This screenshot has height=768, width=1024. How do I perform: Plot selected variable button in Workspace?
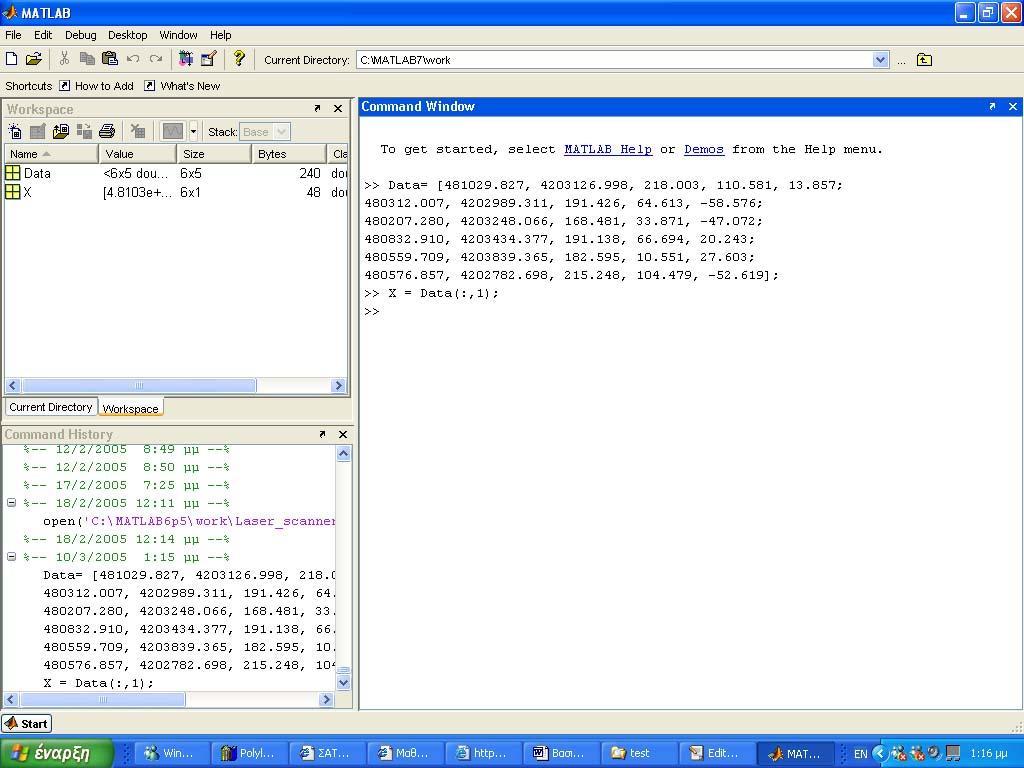point(173,131)
